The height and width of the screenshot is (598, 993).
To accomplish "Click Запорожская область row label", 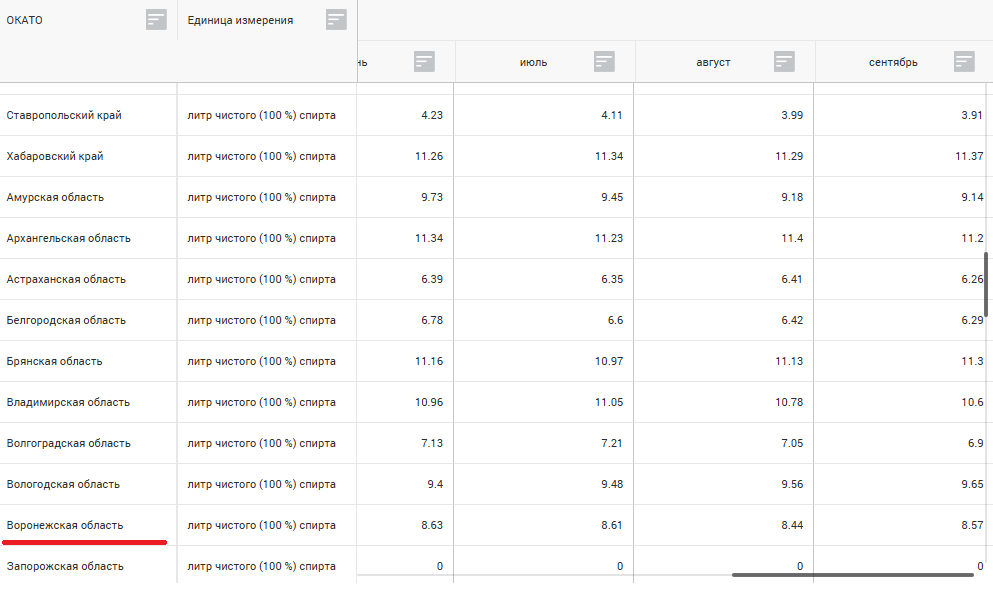I will click(65, 566).
